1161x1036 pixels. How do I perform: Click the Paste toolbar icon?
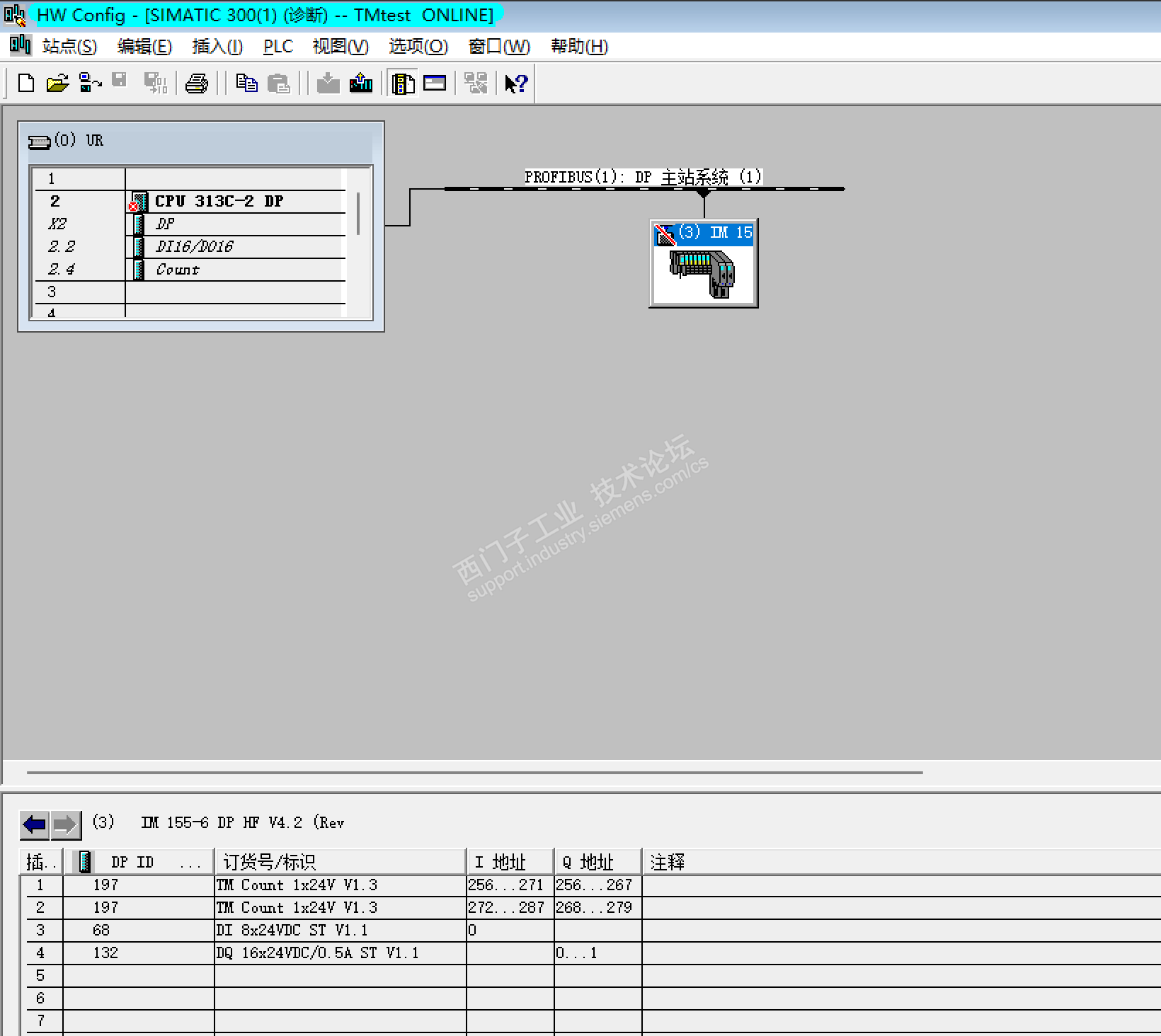[x=279, y=84]
